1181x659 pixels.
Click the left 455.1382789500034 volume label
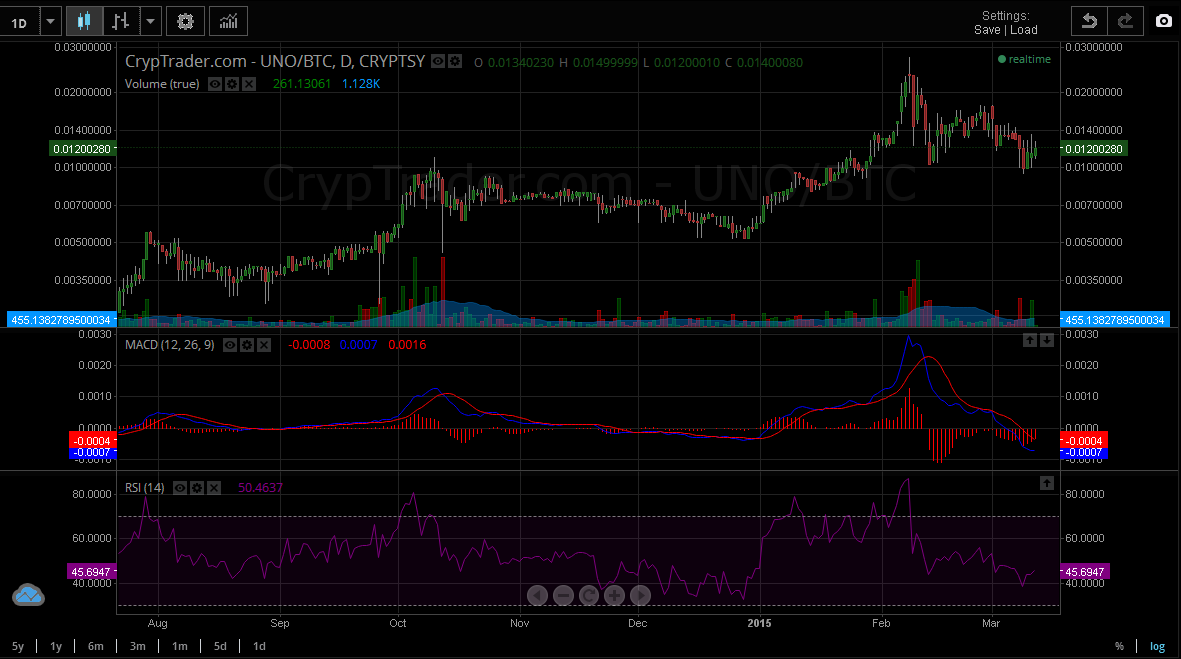(x=61, y=320)
